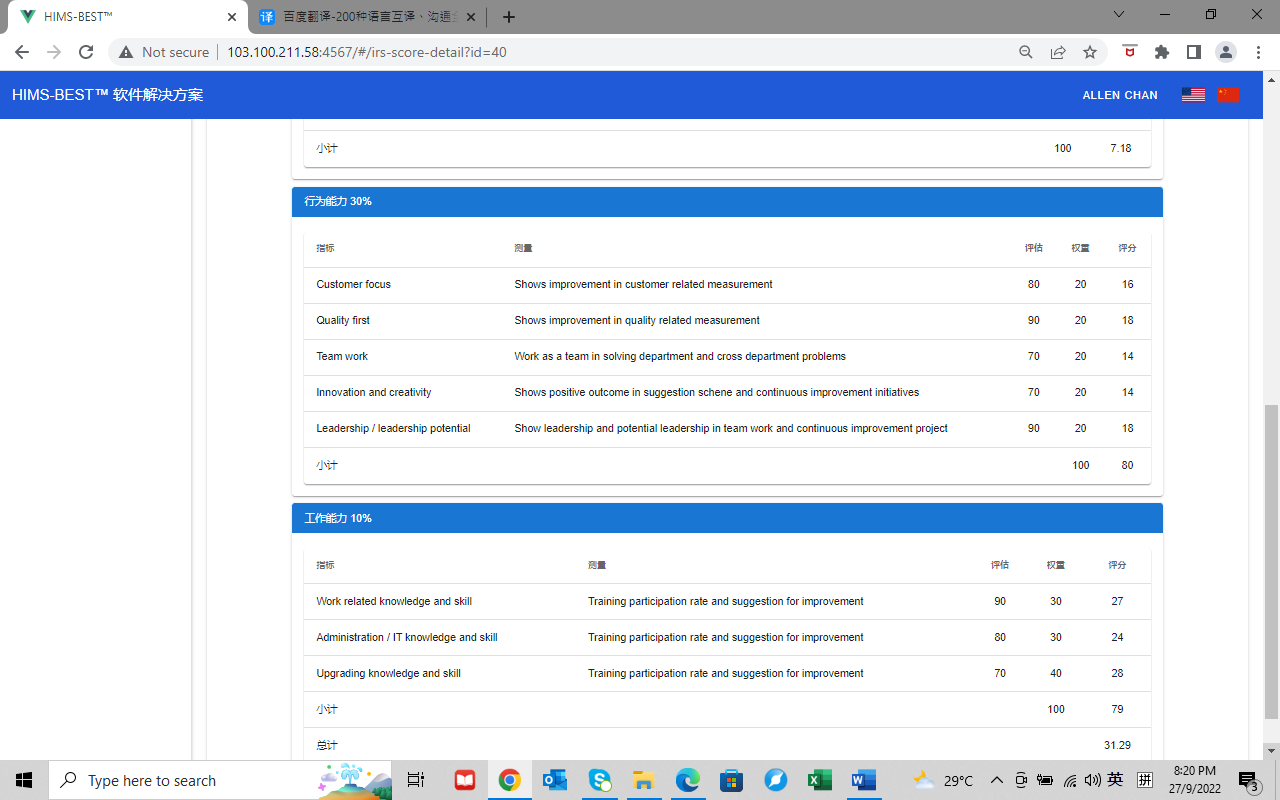Open Excel from the taskbar
1280x800 pixels.
(x=819, y=780)
